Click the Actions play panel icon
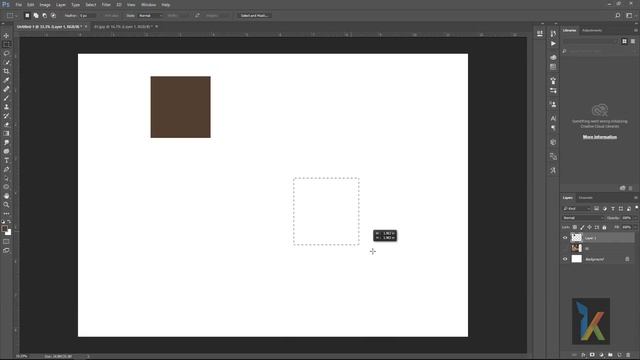This screenshot has height=360, width=640. pyautogui.click(x=553, y=43)
